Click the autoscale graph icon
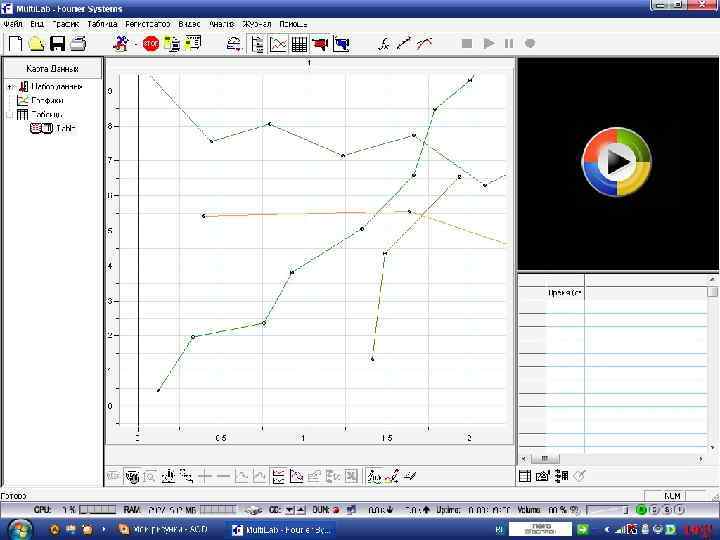This screenshot has width=720, height=540. click(169, 477)
